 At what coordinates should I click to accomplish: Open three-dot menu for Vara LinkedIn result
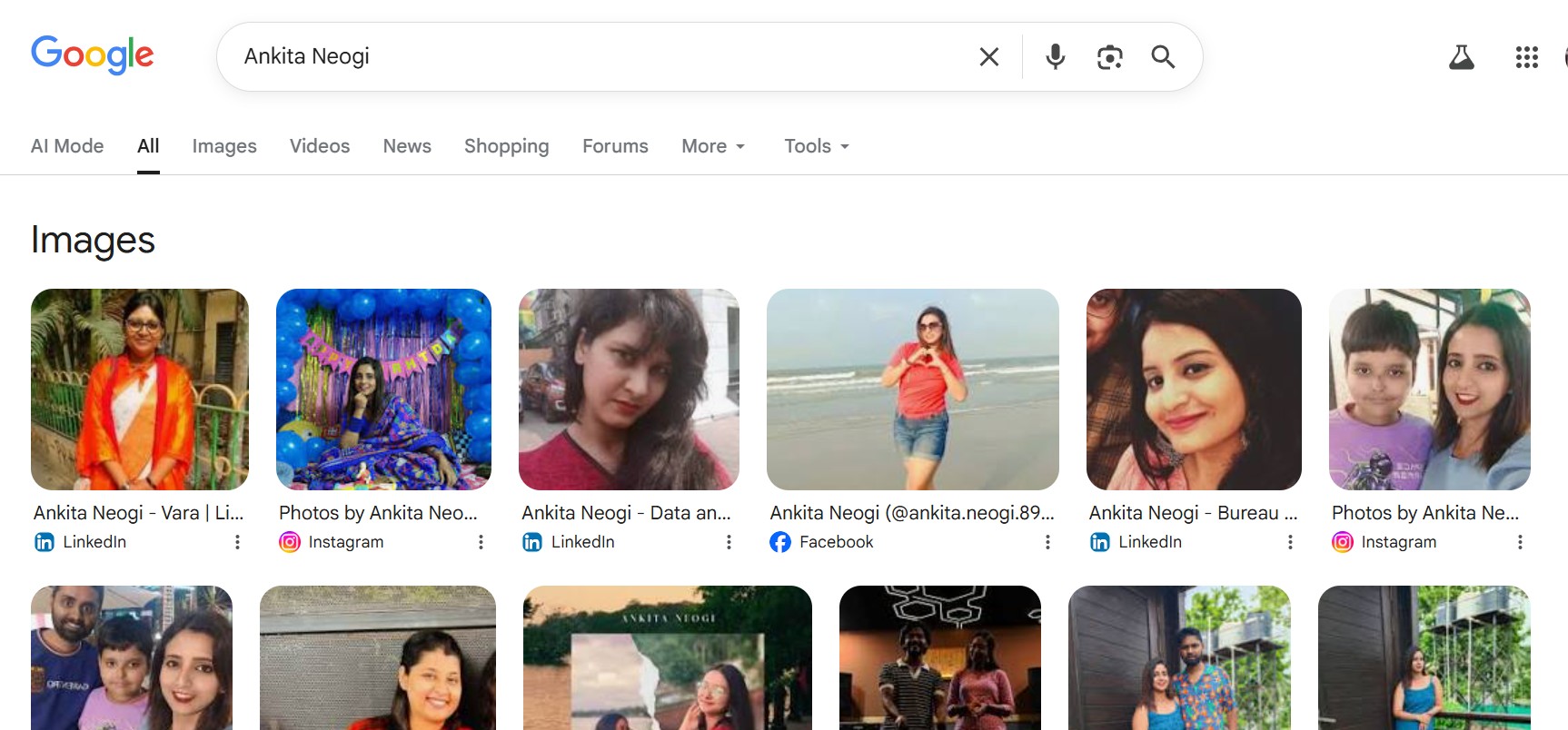tap(237, 542)
